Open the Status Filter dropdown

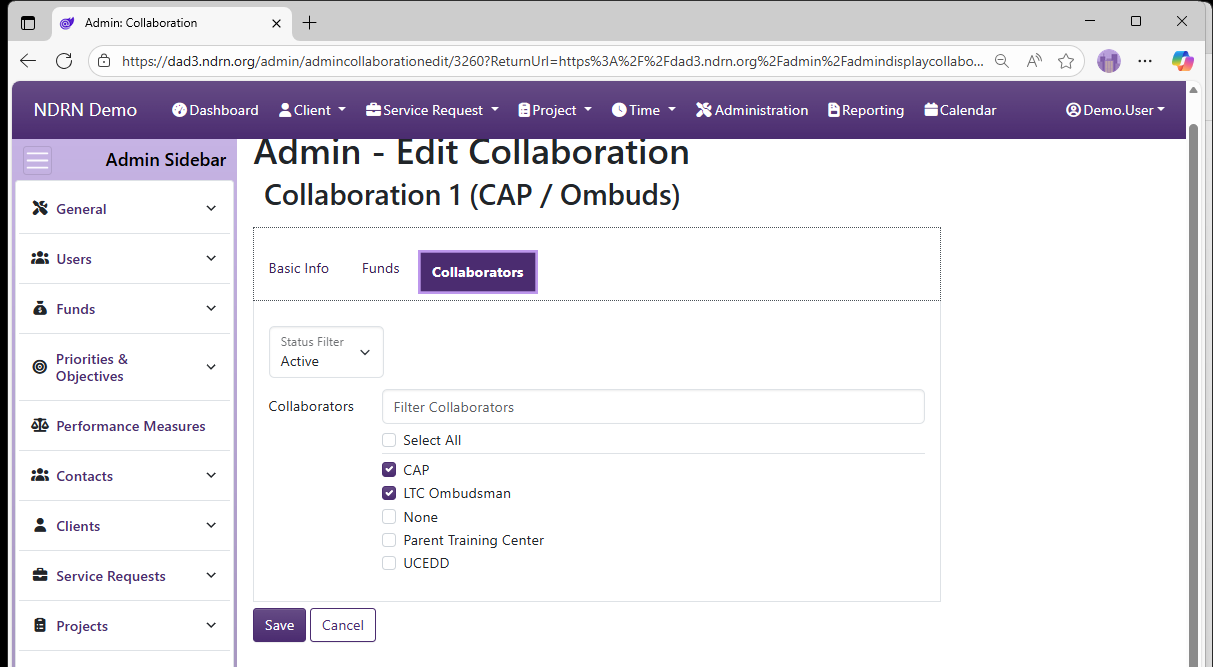tap(326, 352)
